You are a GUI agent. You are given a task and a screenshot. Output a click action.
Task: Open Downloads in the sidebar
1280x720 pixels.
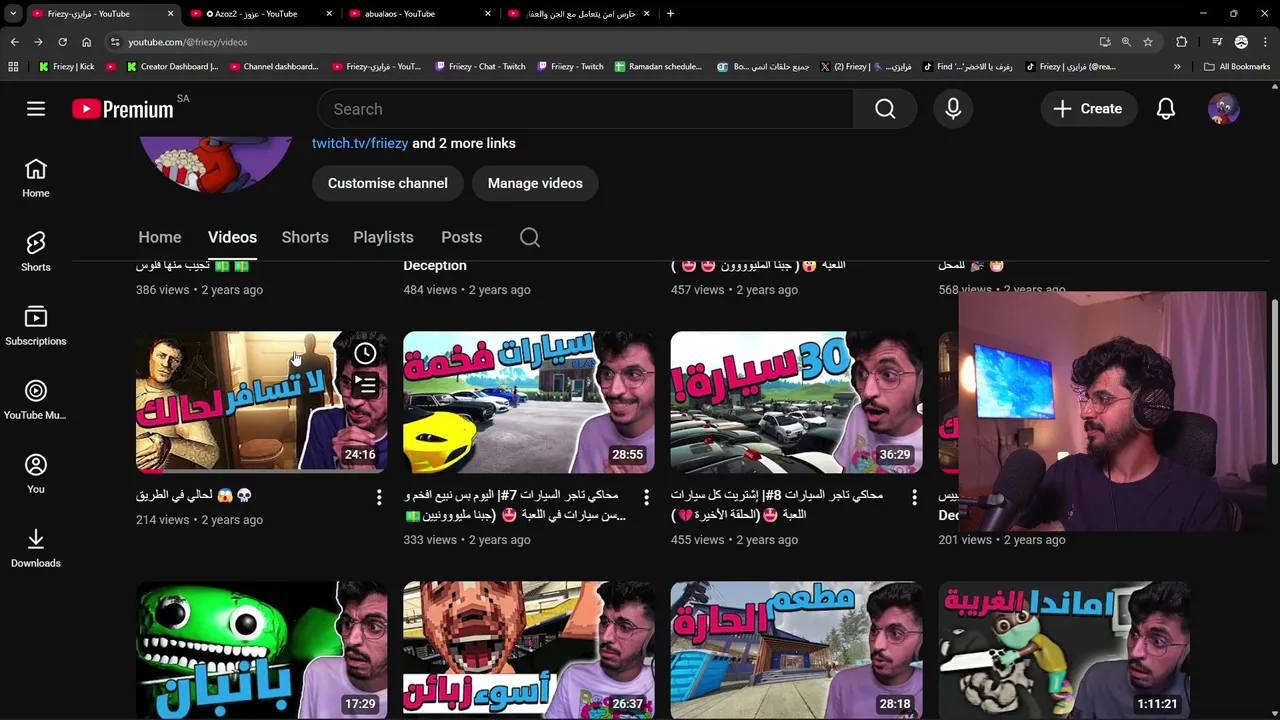(36, 548)
